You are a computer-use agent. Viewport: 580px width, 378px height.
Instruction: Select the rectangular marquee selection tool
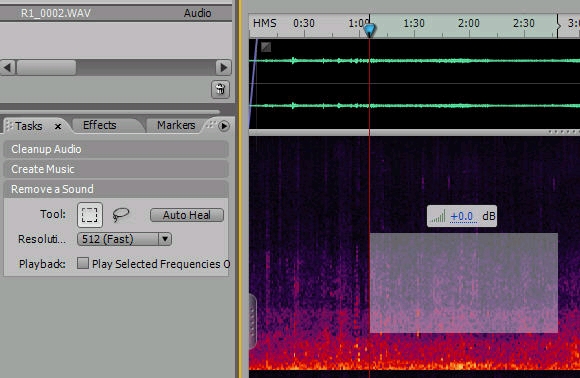90,215
